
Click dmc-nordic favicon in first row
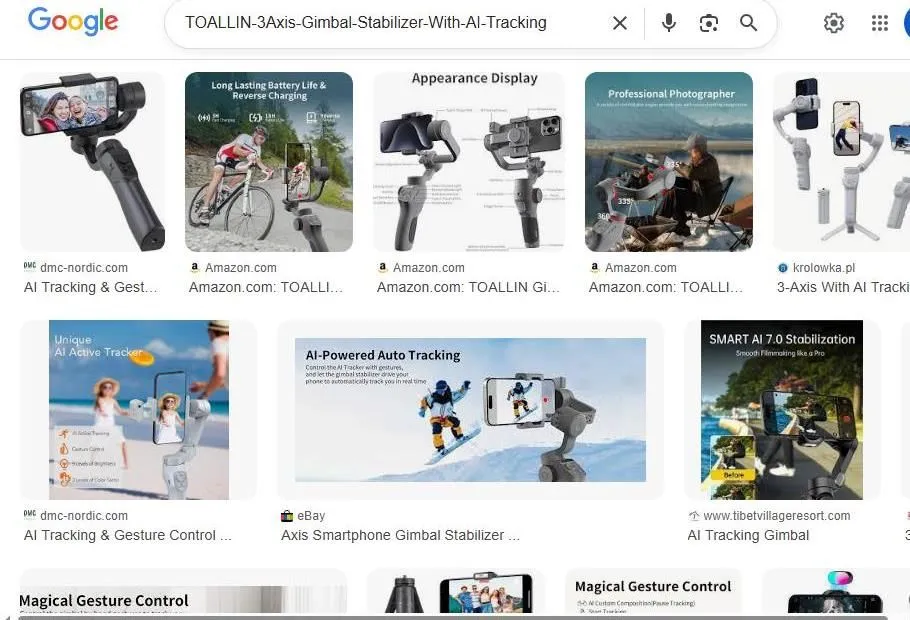tap(30, 266)
